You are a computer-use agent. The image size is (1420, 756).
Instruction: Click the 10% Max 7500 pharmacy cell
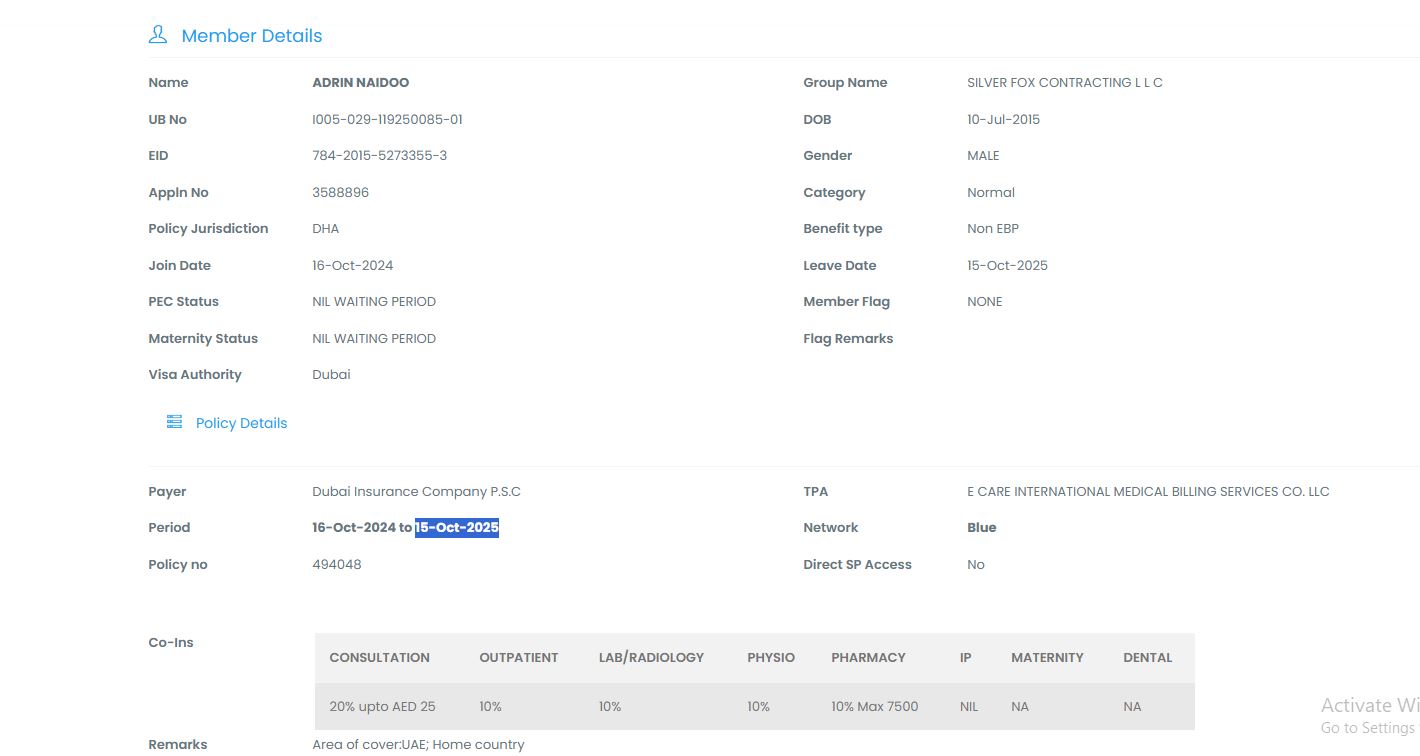click(874, 707)
